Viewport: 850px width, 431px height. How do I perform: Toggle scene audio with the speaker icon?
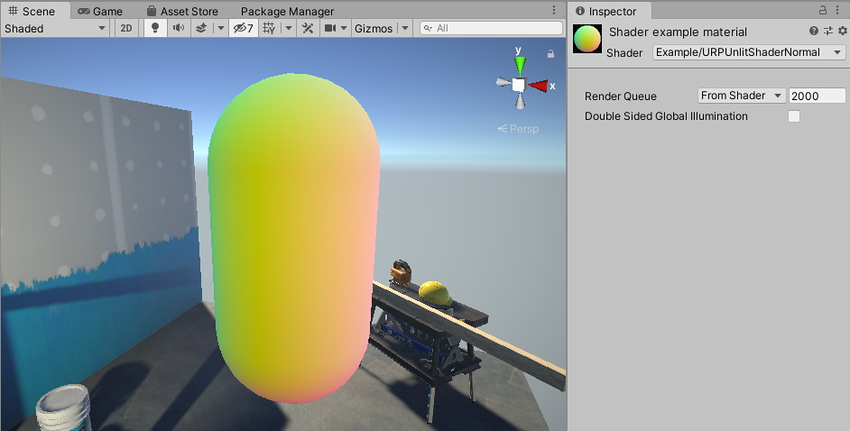178,28
